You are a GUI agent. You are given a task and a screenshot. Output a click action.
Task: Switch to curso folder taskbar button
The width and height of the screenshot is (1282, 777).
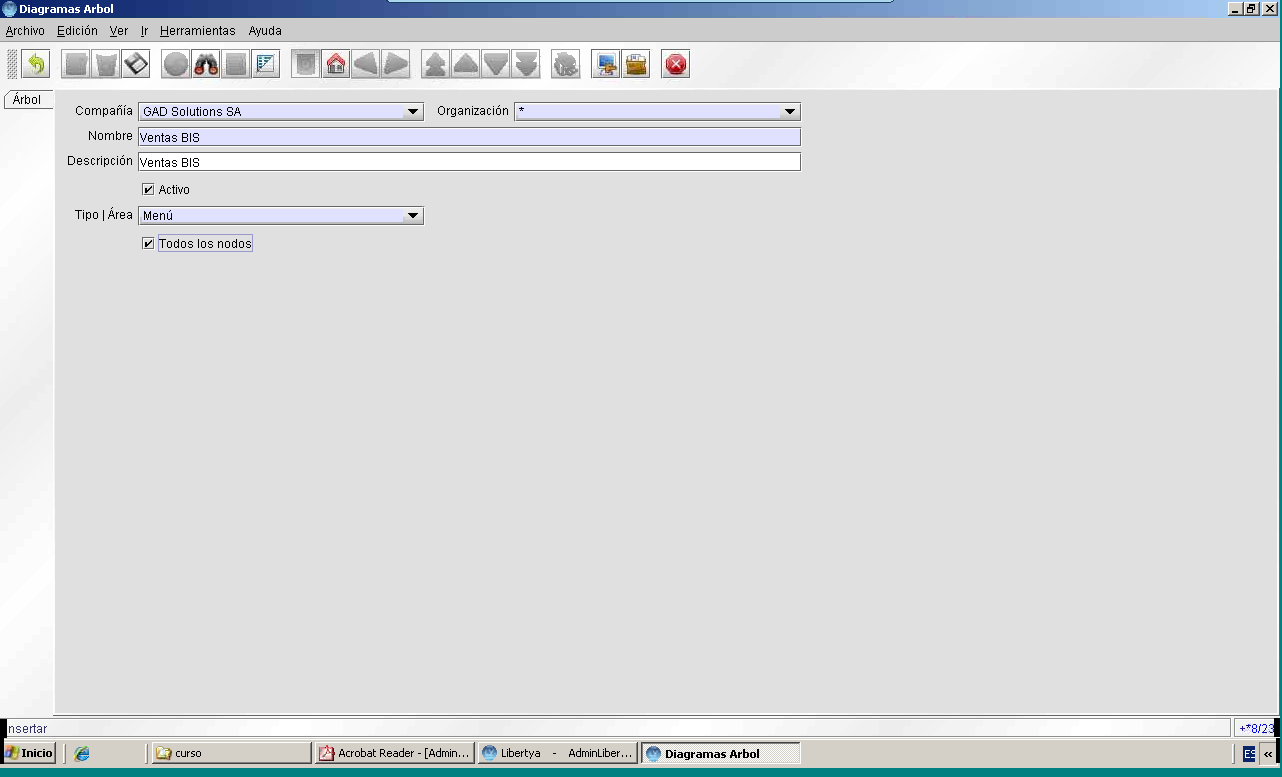click(231, 754)
